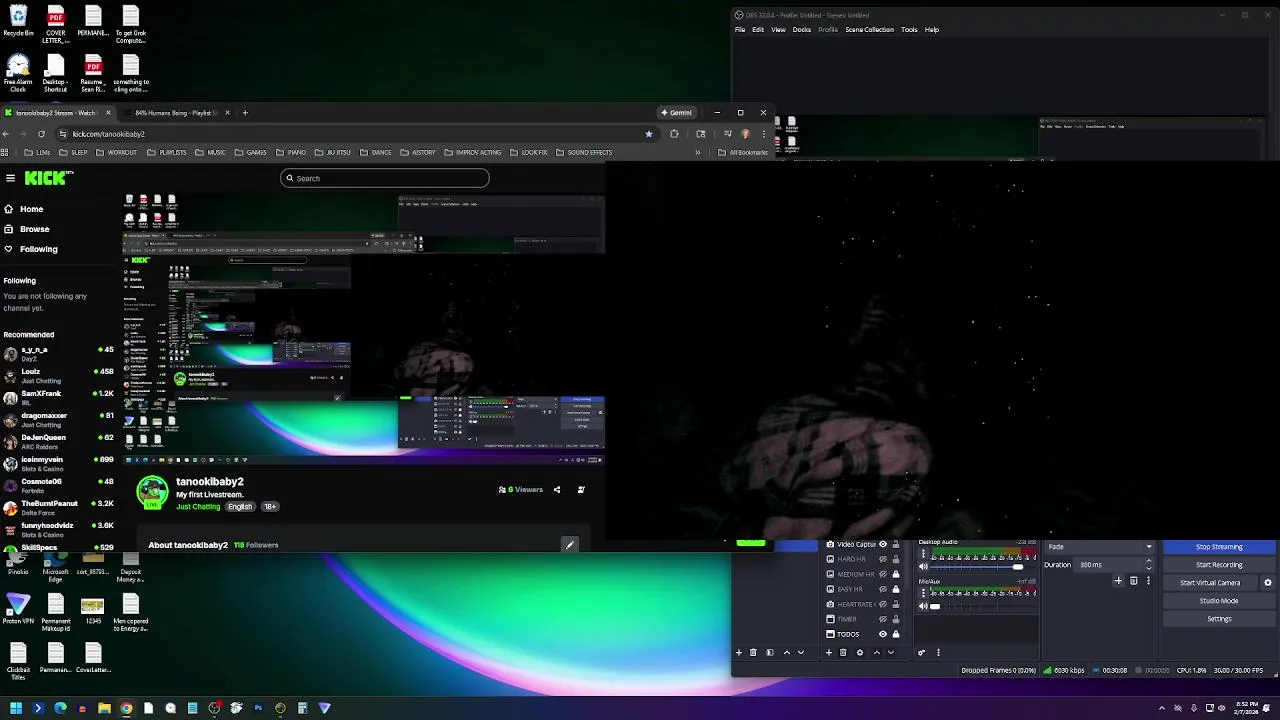The width and height of the screenshot is (1280, 720).
Task: Click the Chrome icon on taskbar
Action: 126,708
